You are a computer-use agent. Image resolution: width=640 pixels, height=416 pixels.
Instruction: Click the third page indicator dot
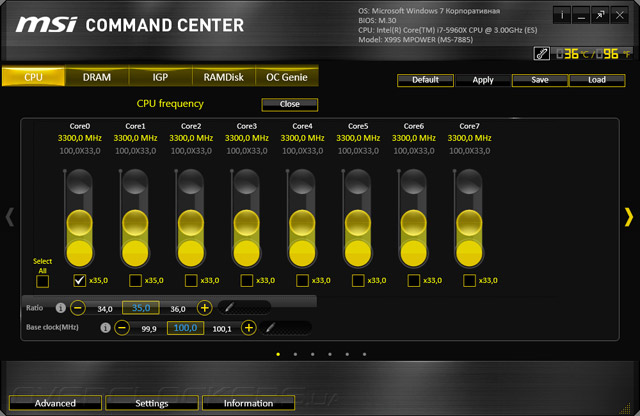click(313, 354)
